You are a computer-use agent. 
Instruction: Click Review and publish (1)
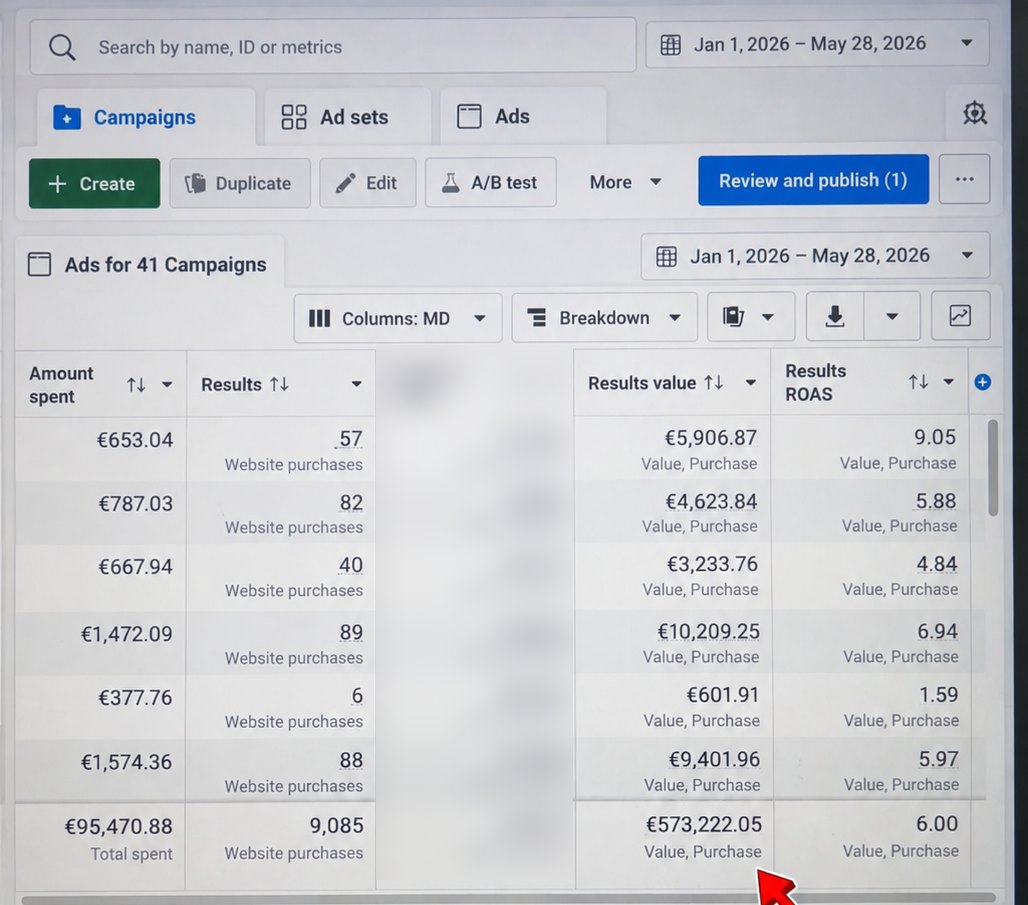813,180
